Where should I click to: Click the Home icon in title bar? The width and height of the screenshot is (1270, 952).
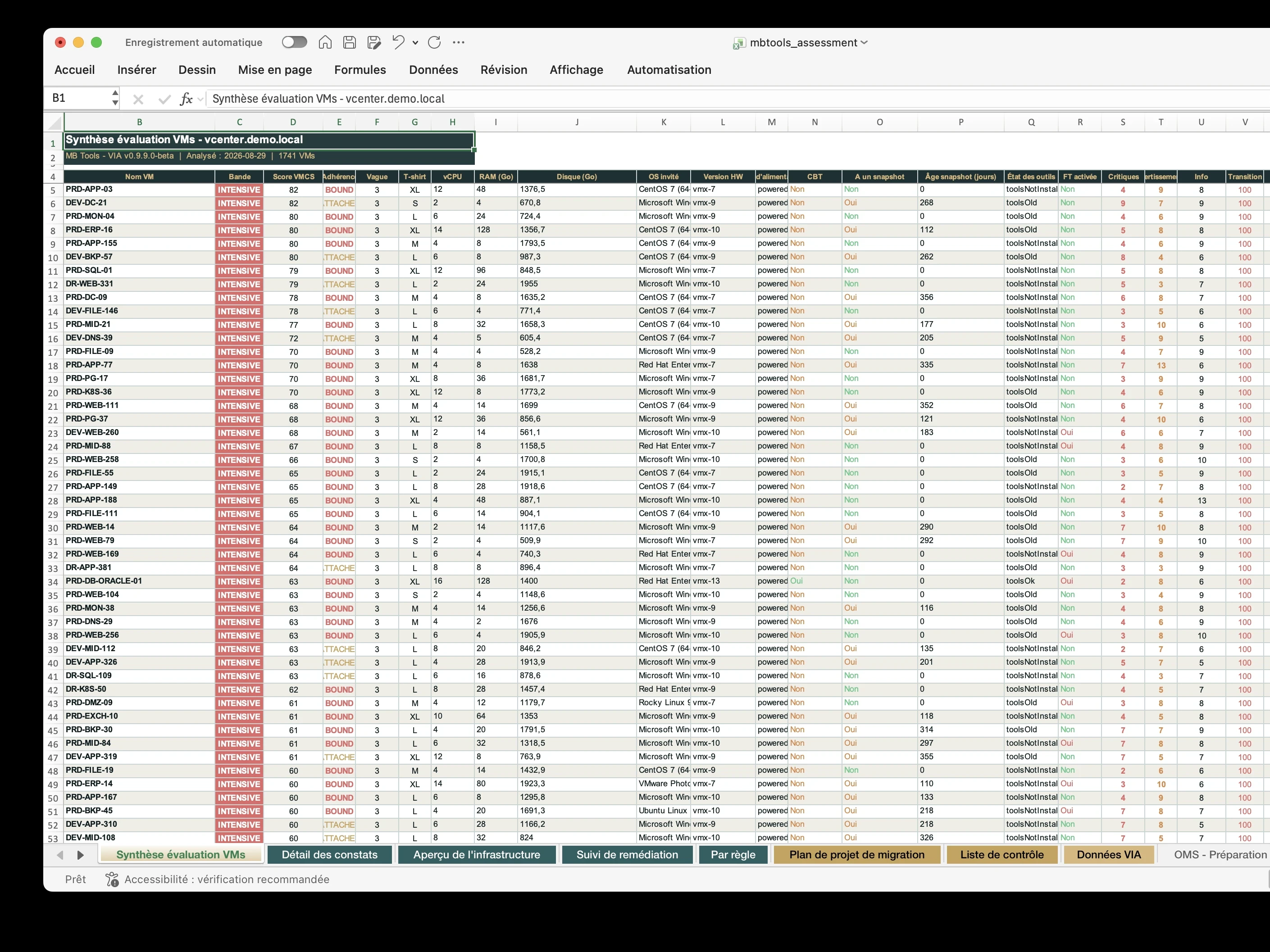tap(325, 42)
